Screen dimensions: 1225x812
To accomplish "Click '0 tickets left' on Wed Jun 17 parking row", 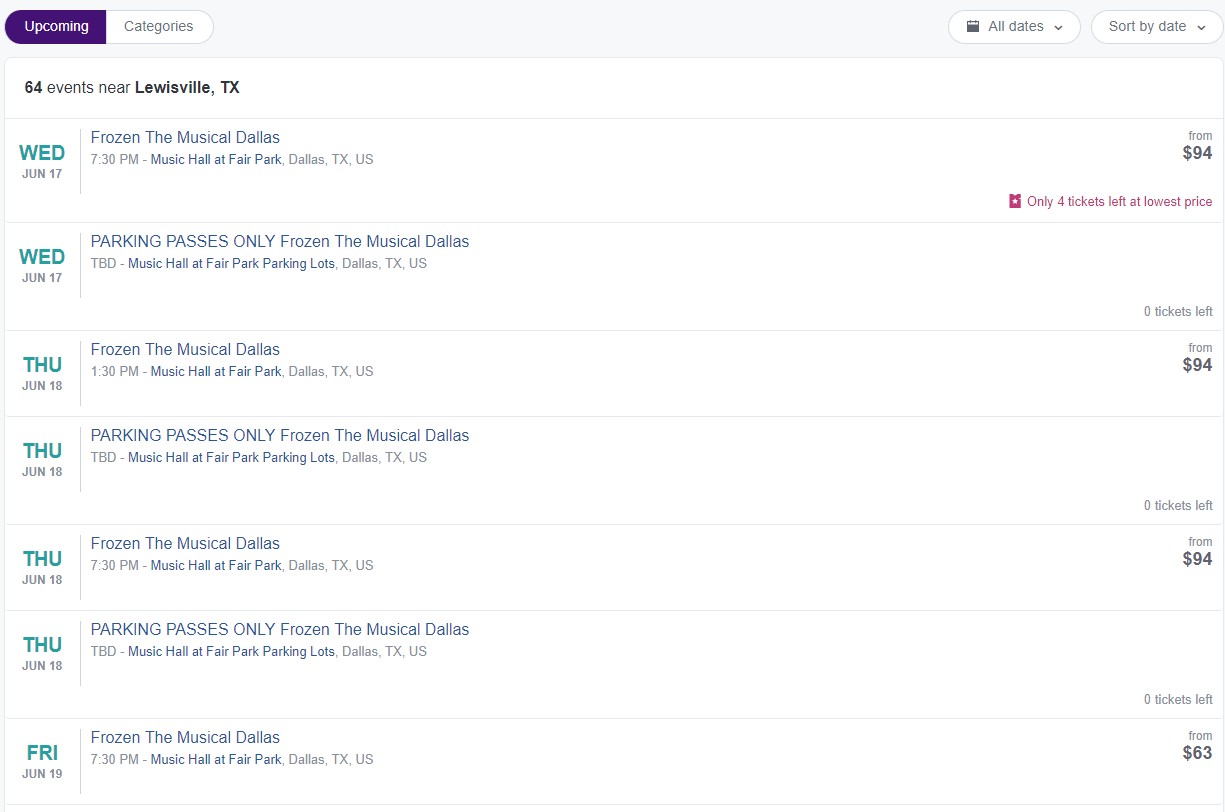I will (1178, 311).
